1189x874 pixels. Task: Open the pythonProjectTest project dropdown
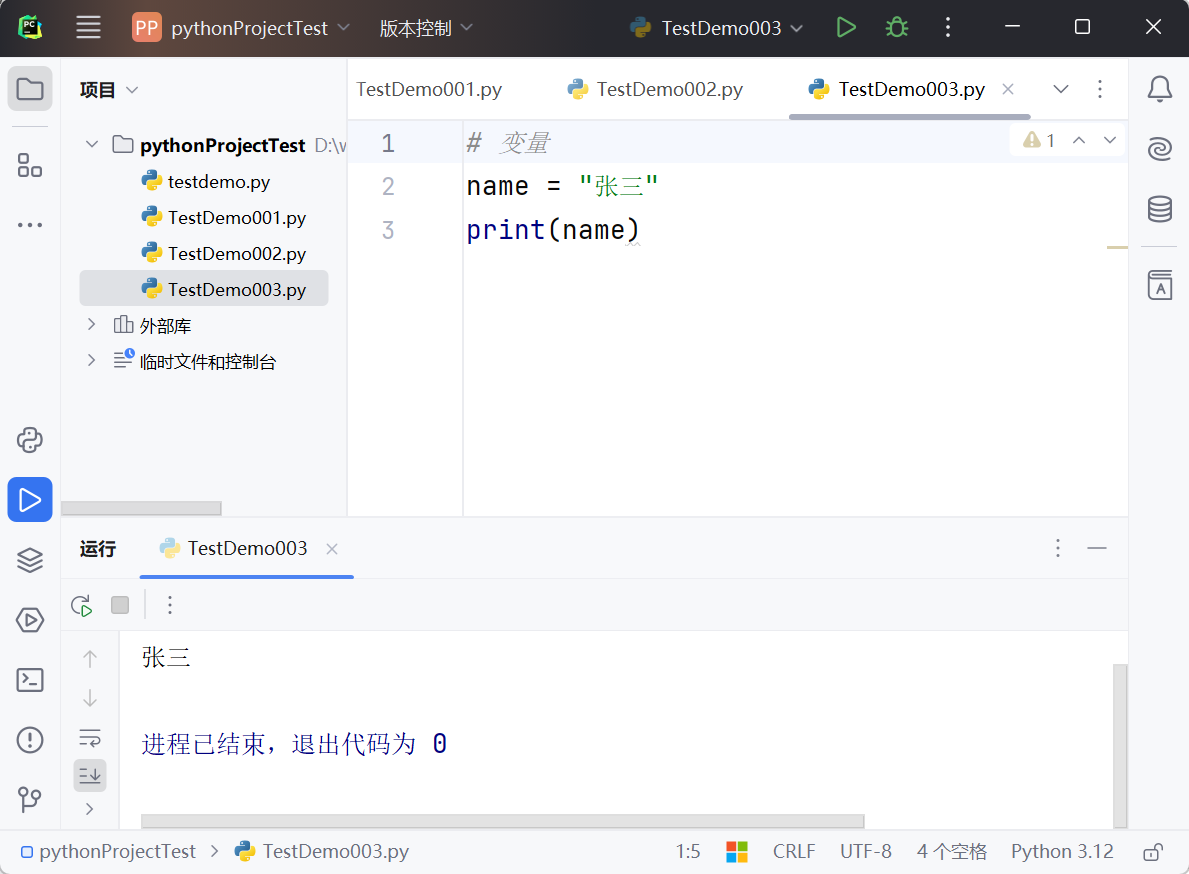click(241, 28)
